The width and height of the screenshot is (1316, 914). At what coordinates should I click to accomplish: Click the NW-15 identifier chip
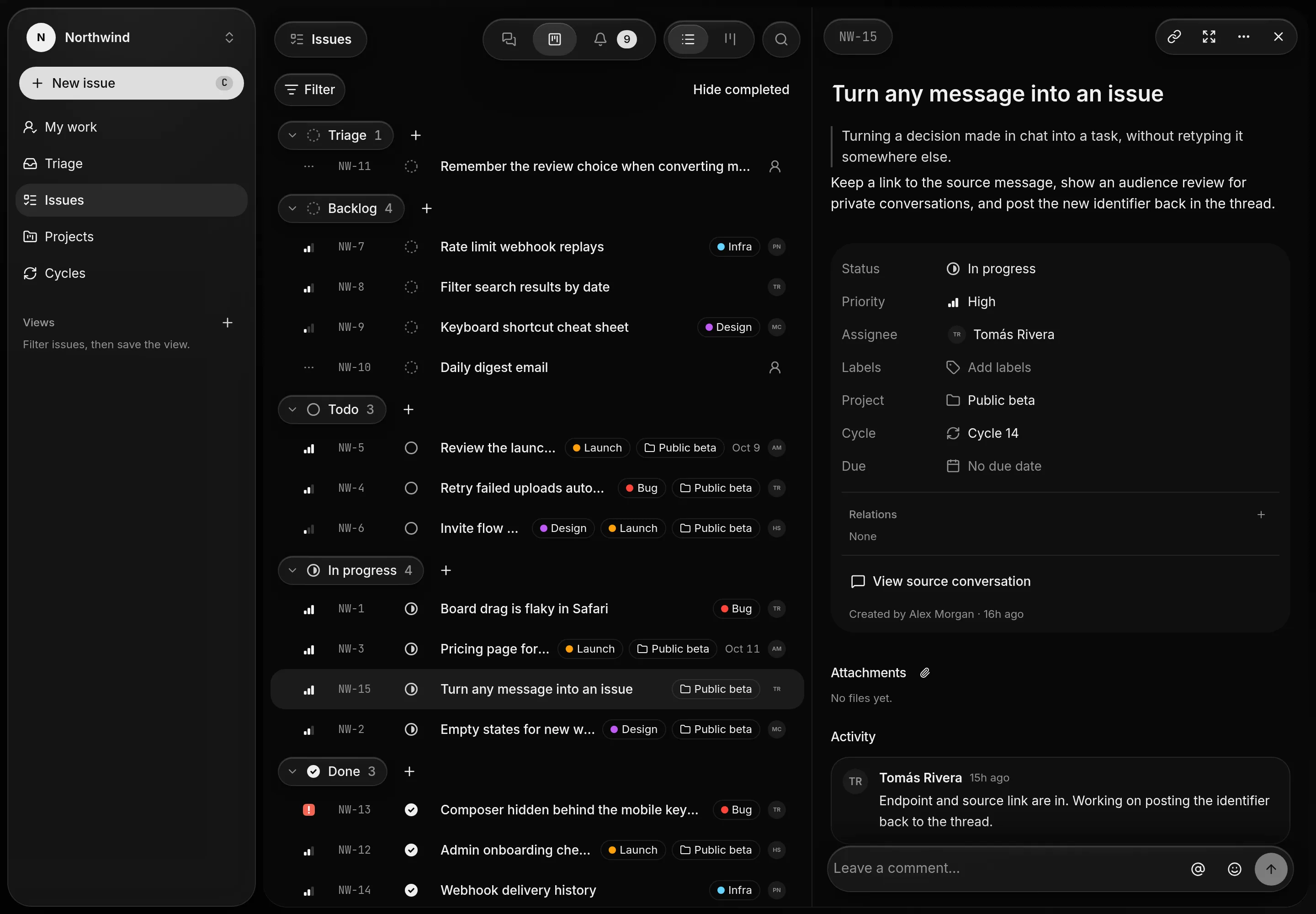click(857, 37)
